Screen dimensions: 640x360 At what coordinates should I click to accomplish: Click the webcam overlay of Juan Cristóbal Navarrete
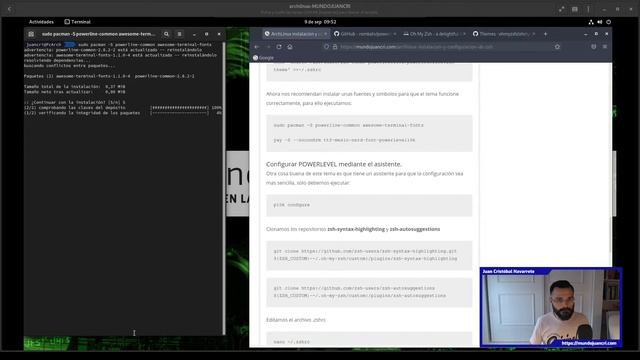coord(551,307)
